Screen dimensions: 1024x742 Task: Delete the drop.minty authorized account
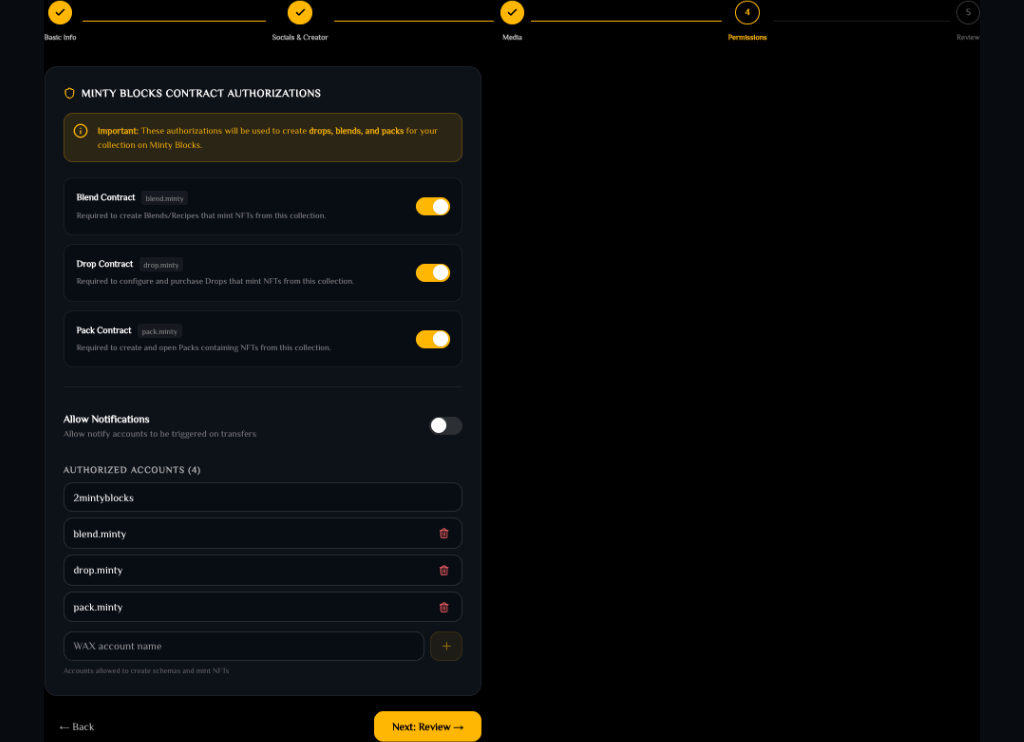[444, 570]
